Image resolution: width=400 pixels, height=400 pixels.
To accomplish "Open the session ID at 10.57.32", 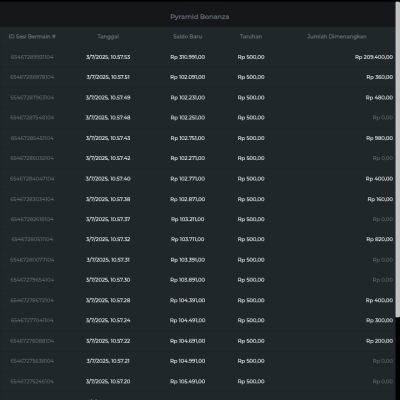I will pos(32,239).
